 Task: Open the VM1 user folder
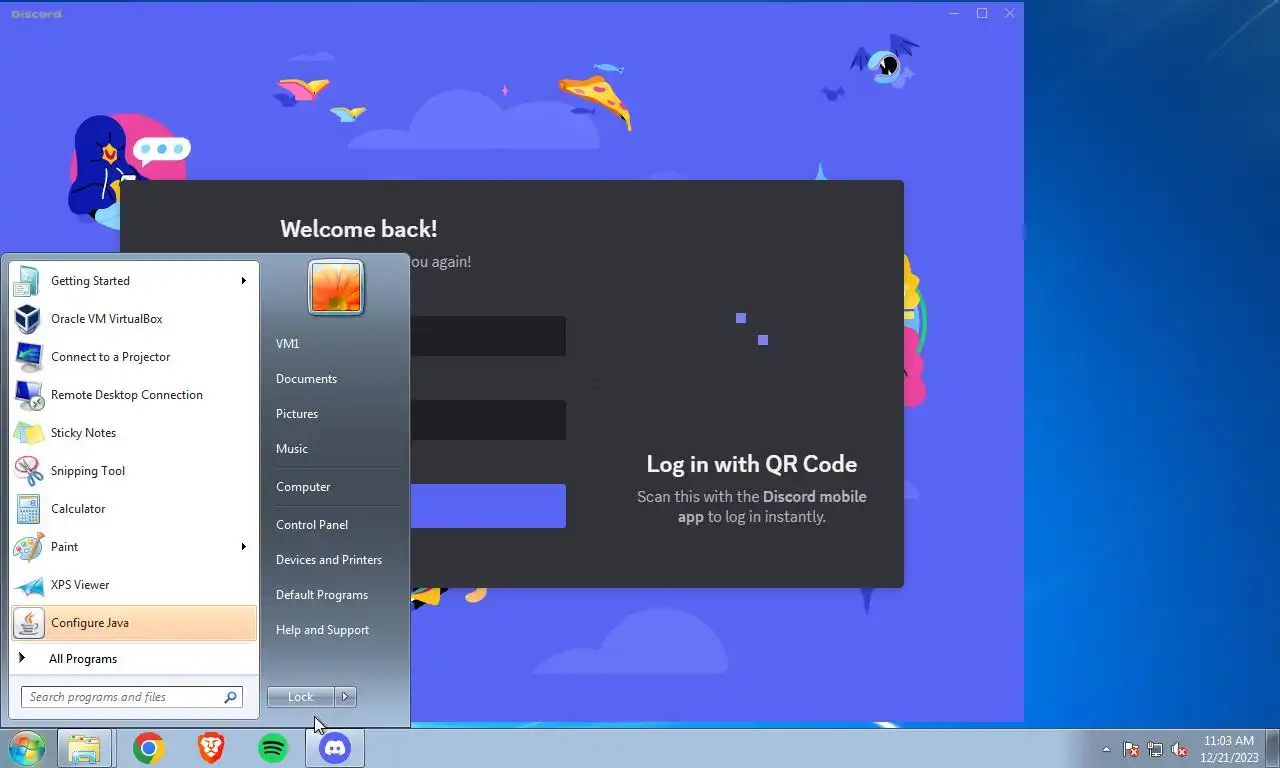click(287, 344)
